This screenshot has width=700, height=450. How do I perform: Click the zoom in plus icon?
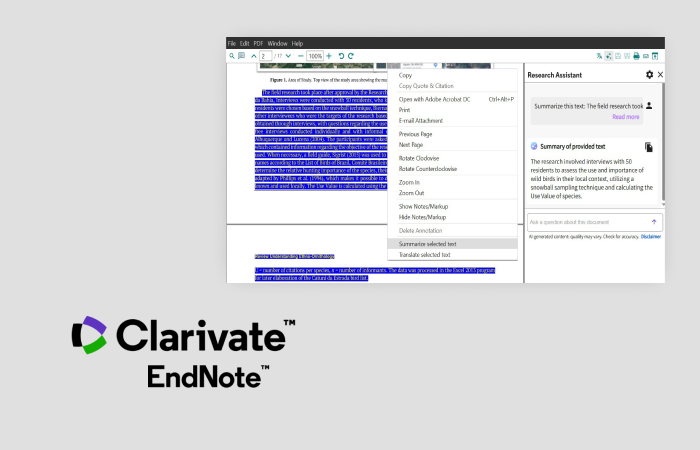click(x=329, y=56)
